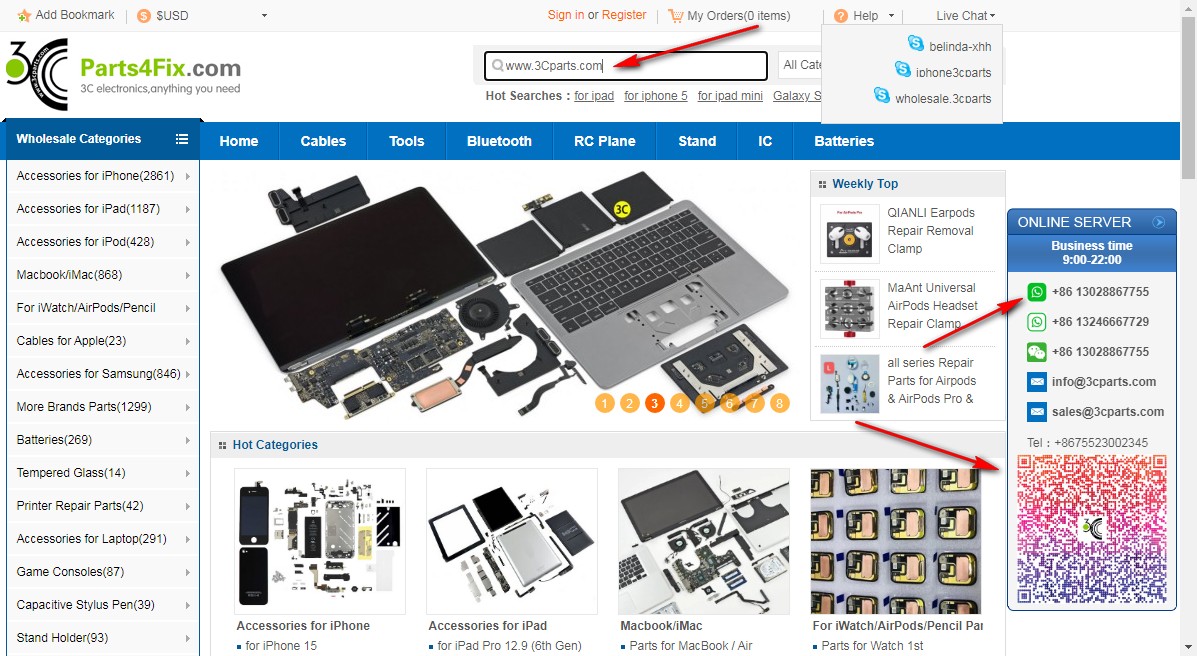This screenshot has height=656, width=1197.
Task: Click the orange dollar currency icon
Action: click(x=144, y=15)
